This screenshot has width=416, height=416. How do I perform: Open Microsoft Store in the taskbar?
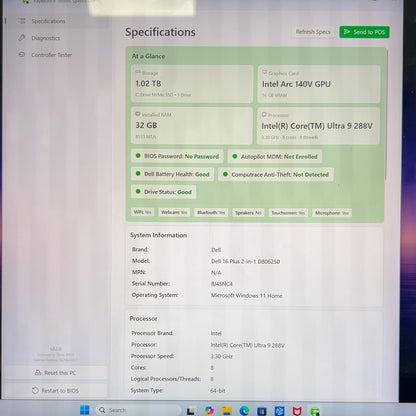[x=262, y=411]
